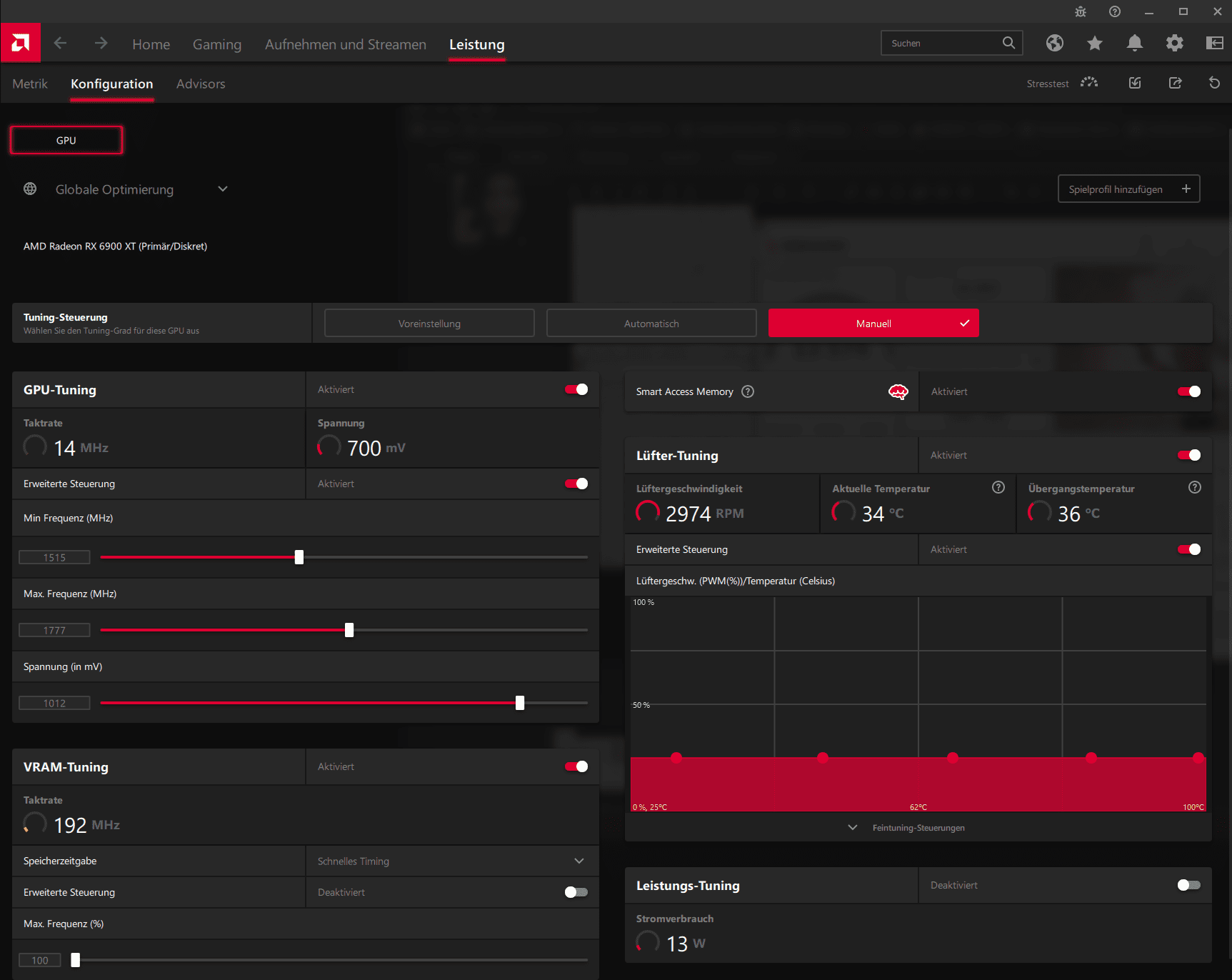Switch to Konfiguration subtab
Viewport: 1232px width, 980px height.
pyautogui.click(x=112, y=84)
